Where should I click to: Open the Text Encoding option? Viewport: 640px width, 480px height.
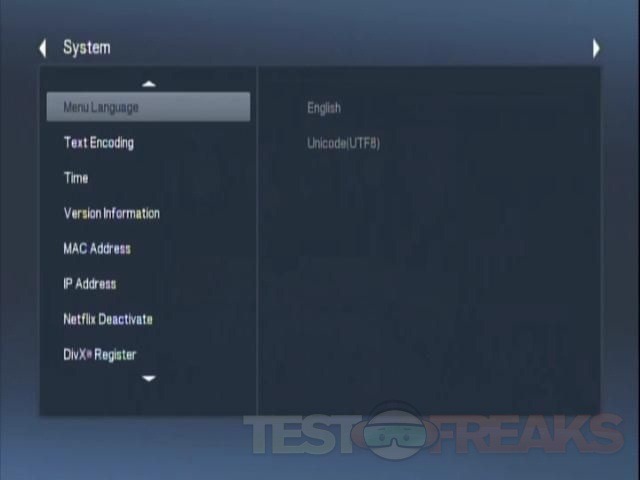click(x=99, y=143)
